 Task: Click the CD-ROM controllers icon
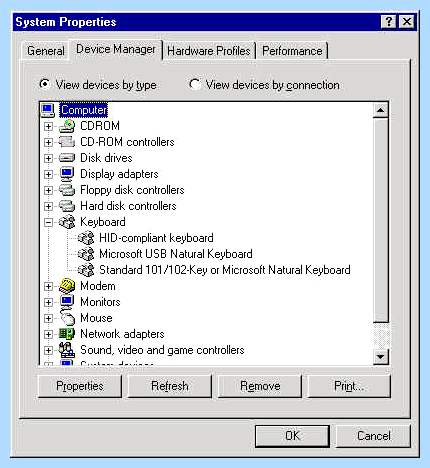[67, 142]
